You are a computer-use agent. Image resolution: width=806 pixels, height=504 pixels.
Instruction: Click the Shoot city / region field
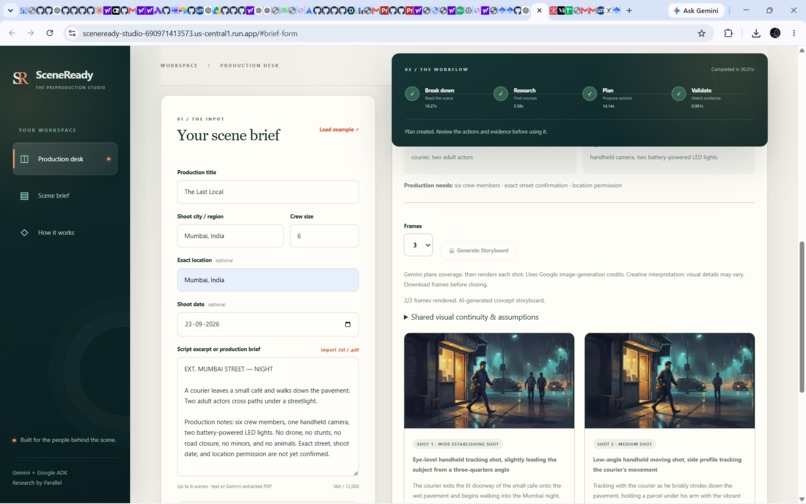click(x=230, y=236)
